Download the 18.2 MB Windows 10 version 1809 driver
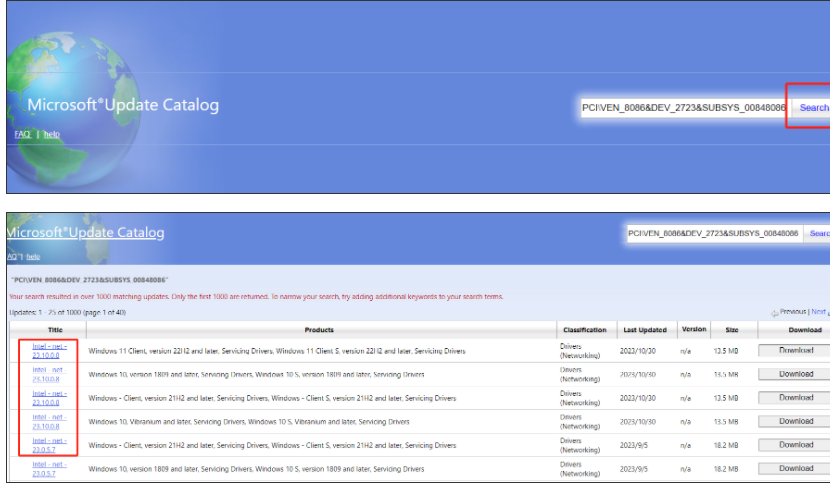Image resolution: width=830 pixels, height=483 pixels. (796, 469)
